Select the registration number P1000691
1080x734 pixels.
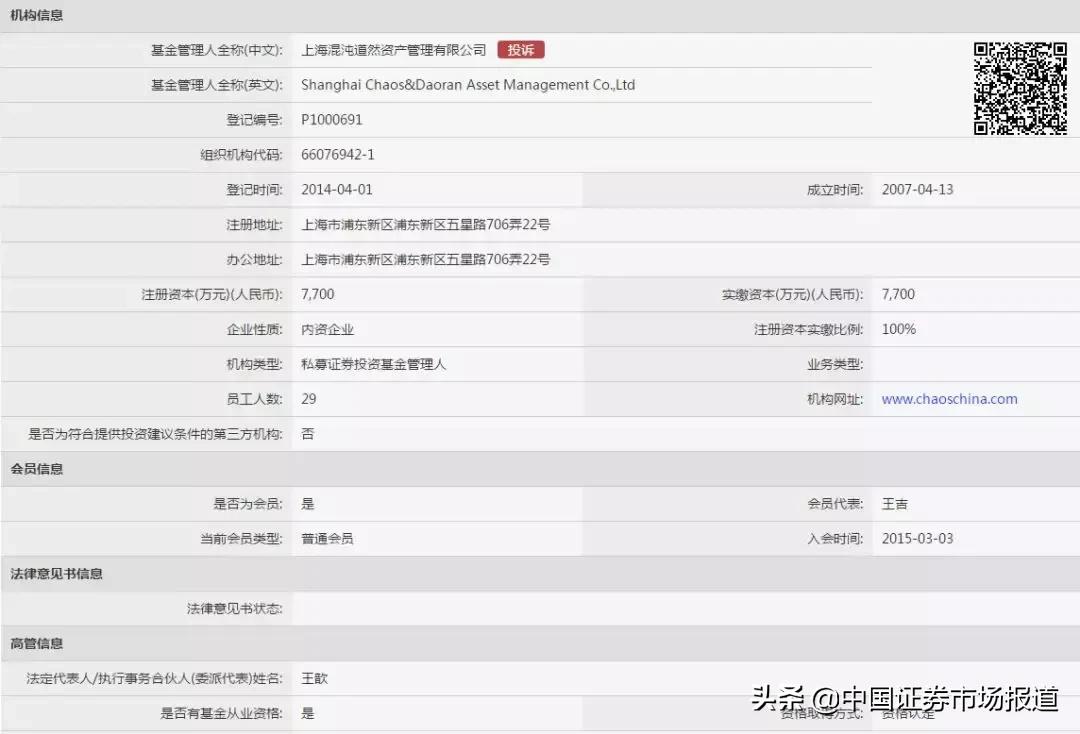tap(330, 119)
